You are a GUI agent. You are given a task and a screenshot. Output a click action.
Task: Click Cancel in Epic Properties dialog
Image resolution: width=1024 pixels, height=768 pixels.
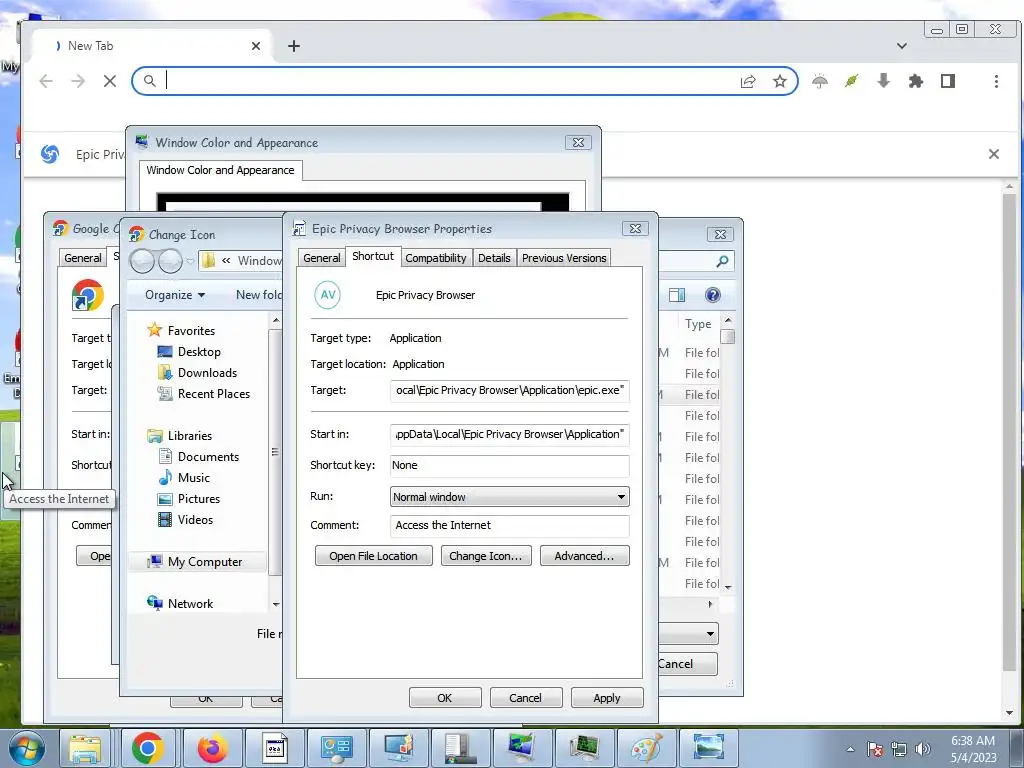525,697
